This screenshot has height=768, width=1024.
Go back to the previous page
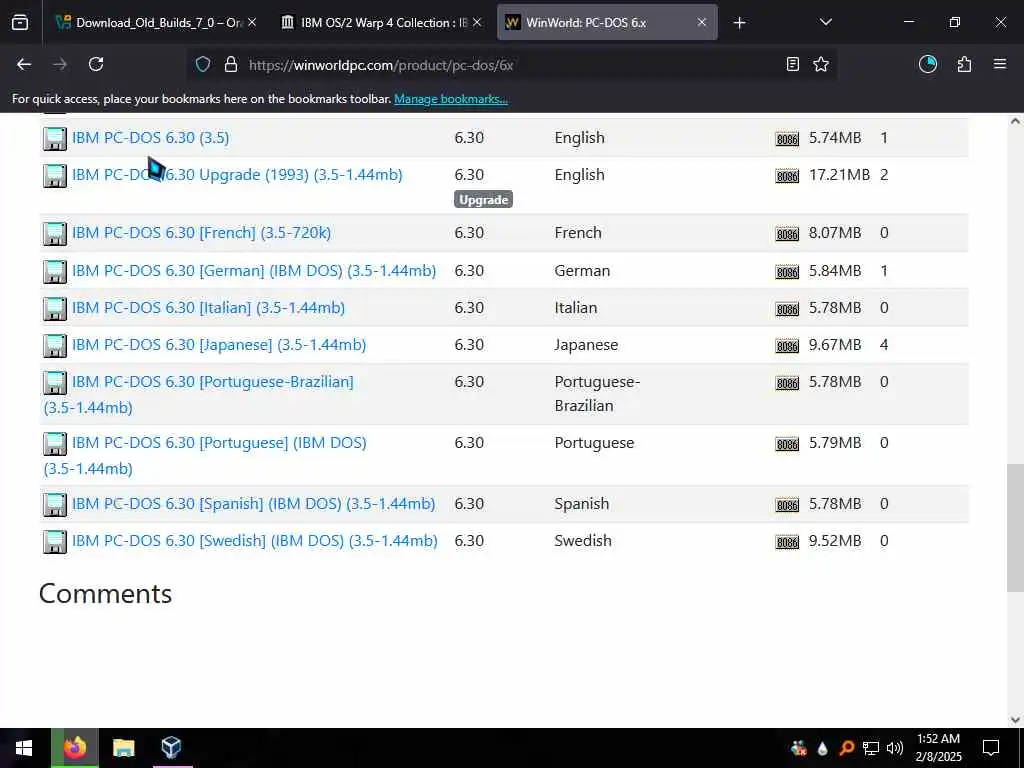[24, 64]
